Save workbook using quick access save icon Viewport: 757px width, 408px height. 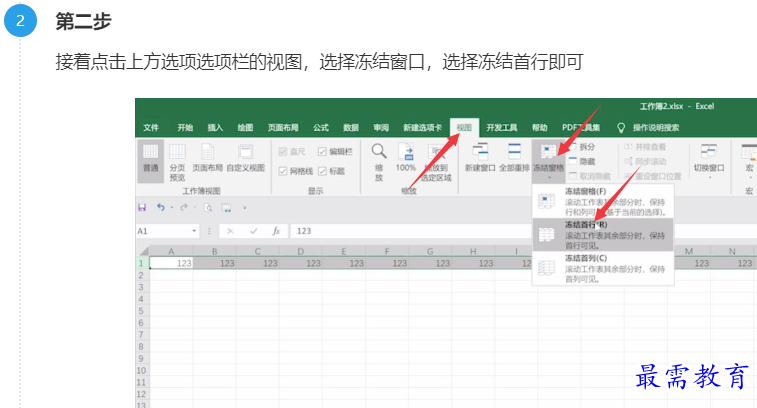point(142,208)
